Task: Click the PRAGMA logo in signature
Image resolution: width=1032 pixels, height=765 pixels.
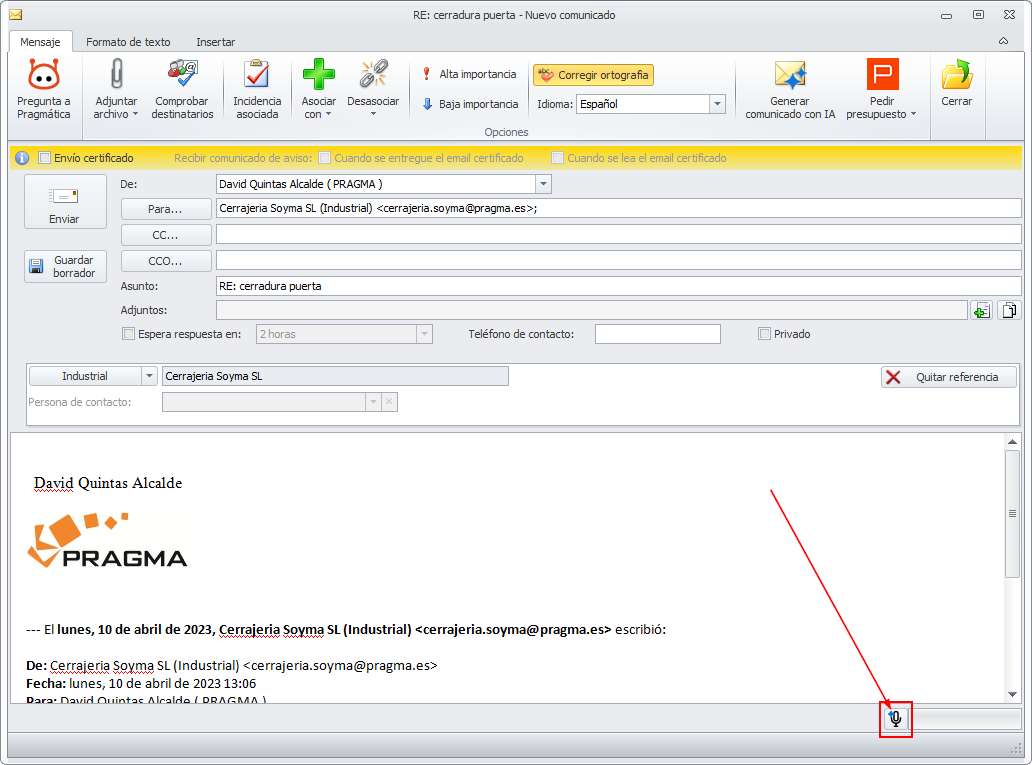Action: (x=107, y=541)
